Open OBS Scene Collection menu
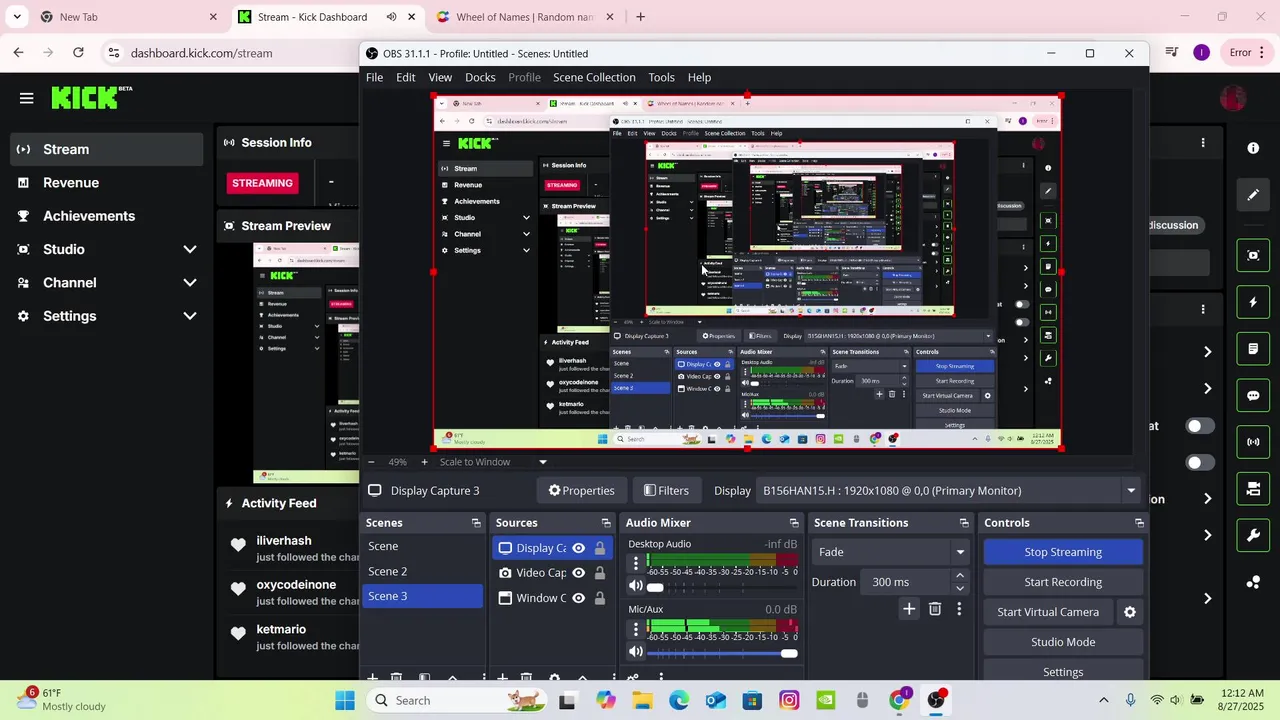Image resolution: width=1280 pixels, height=720 pixels. (x=594, y=77)
